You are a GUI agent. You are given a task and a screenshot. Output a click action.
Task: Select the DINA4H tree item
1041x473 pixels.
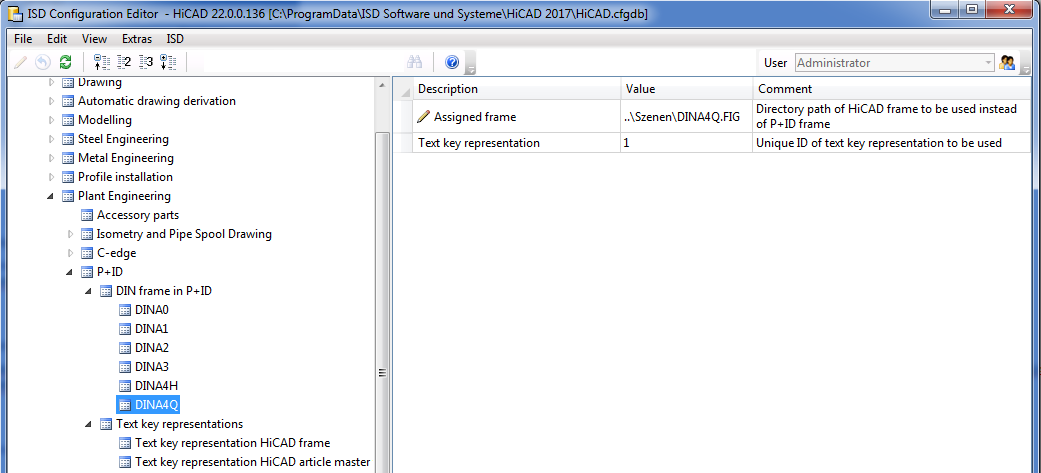(x=156, y=386)
